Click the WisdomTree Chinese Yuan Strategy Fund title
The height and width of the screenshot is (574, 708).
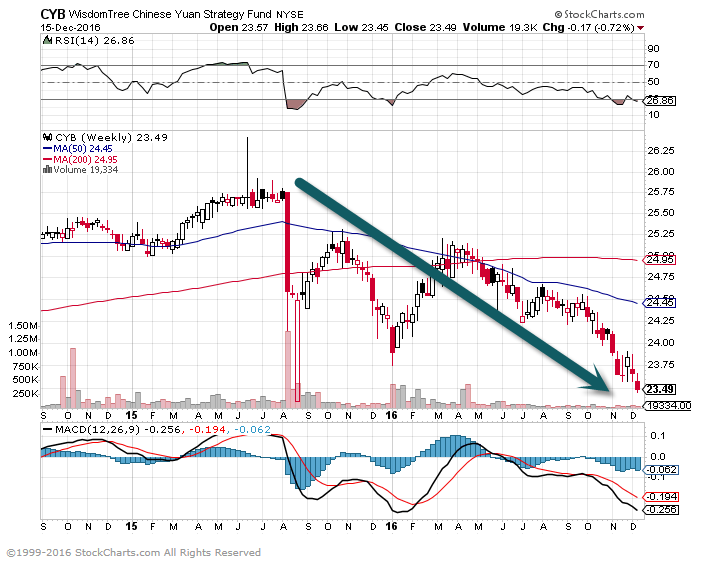pos(170,14)
